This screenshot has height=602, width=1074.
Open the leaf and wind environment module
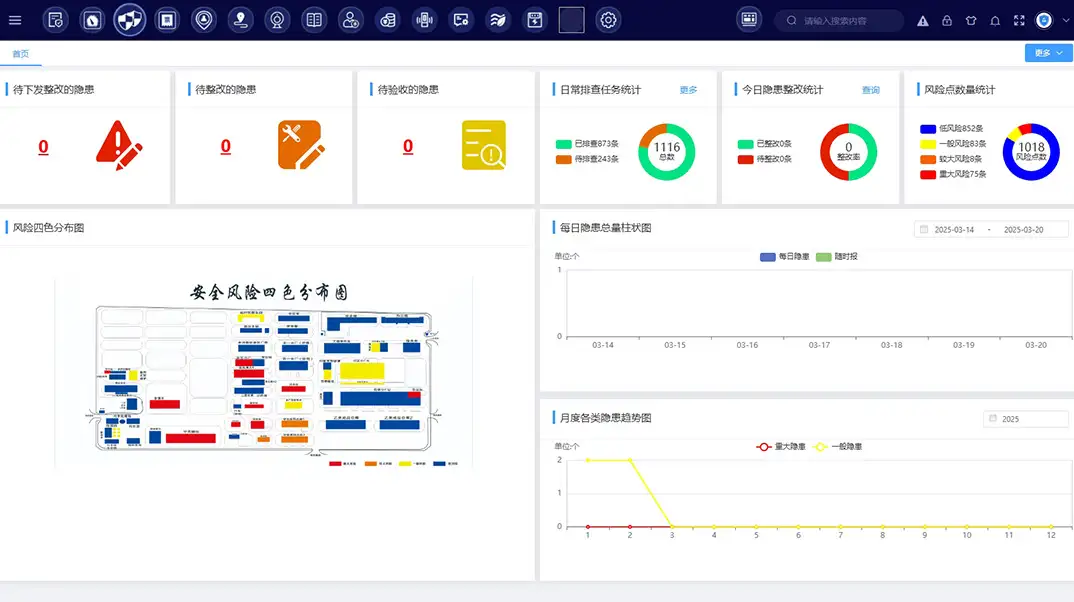(x=498, y=20)
